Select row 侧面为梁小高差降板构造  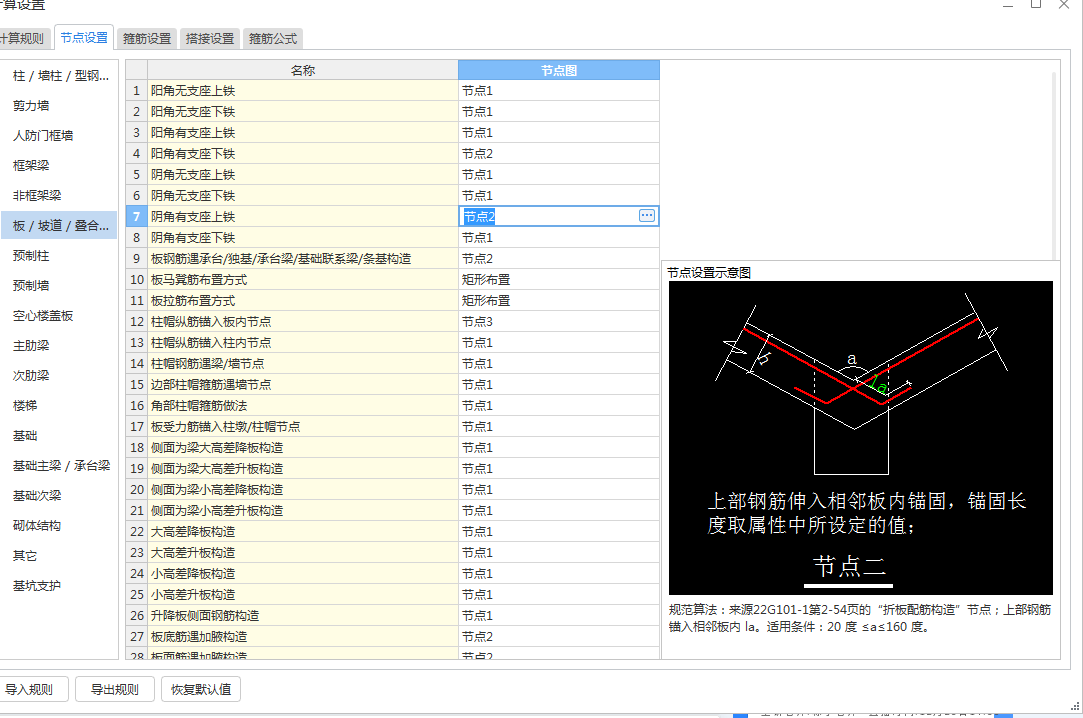[x=303, y=489]
